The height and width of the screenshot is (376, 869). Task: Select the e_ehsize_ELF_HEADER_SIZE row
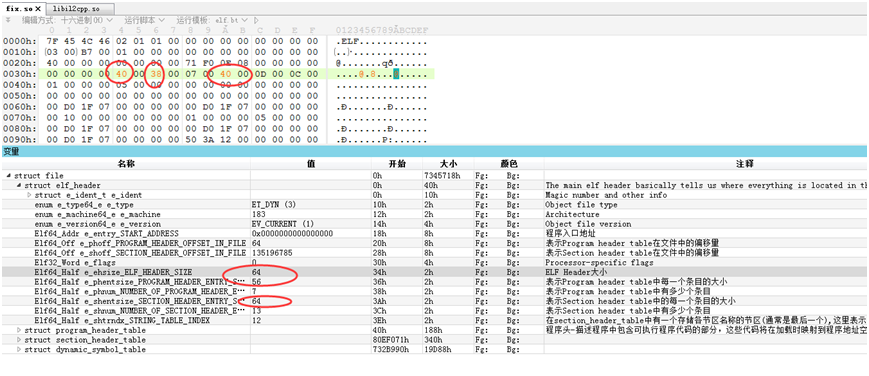[434, 272]
